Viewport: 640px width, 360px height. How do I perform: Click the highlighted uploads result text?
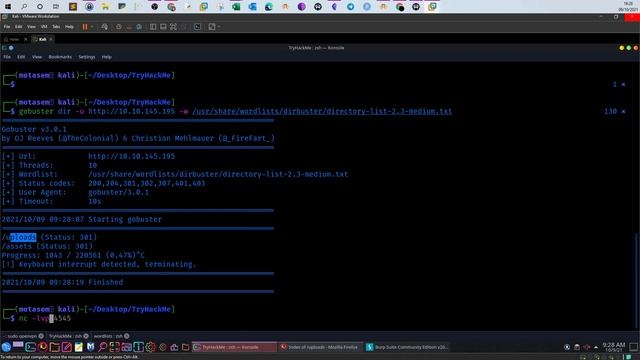coord(23,237)
